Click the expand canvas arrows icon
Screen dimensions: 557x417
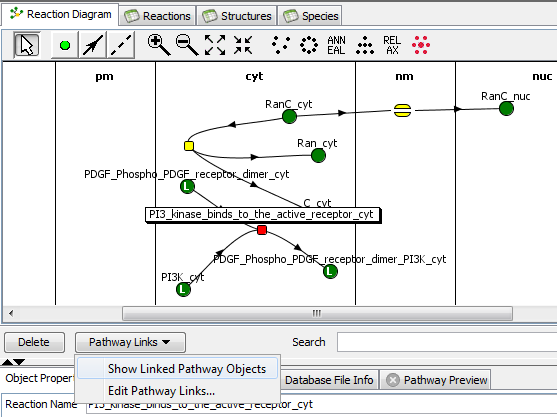pyautogui.click(x=215, y=45)
